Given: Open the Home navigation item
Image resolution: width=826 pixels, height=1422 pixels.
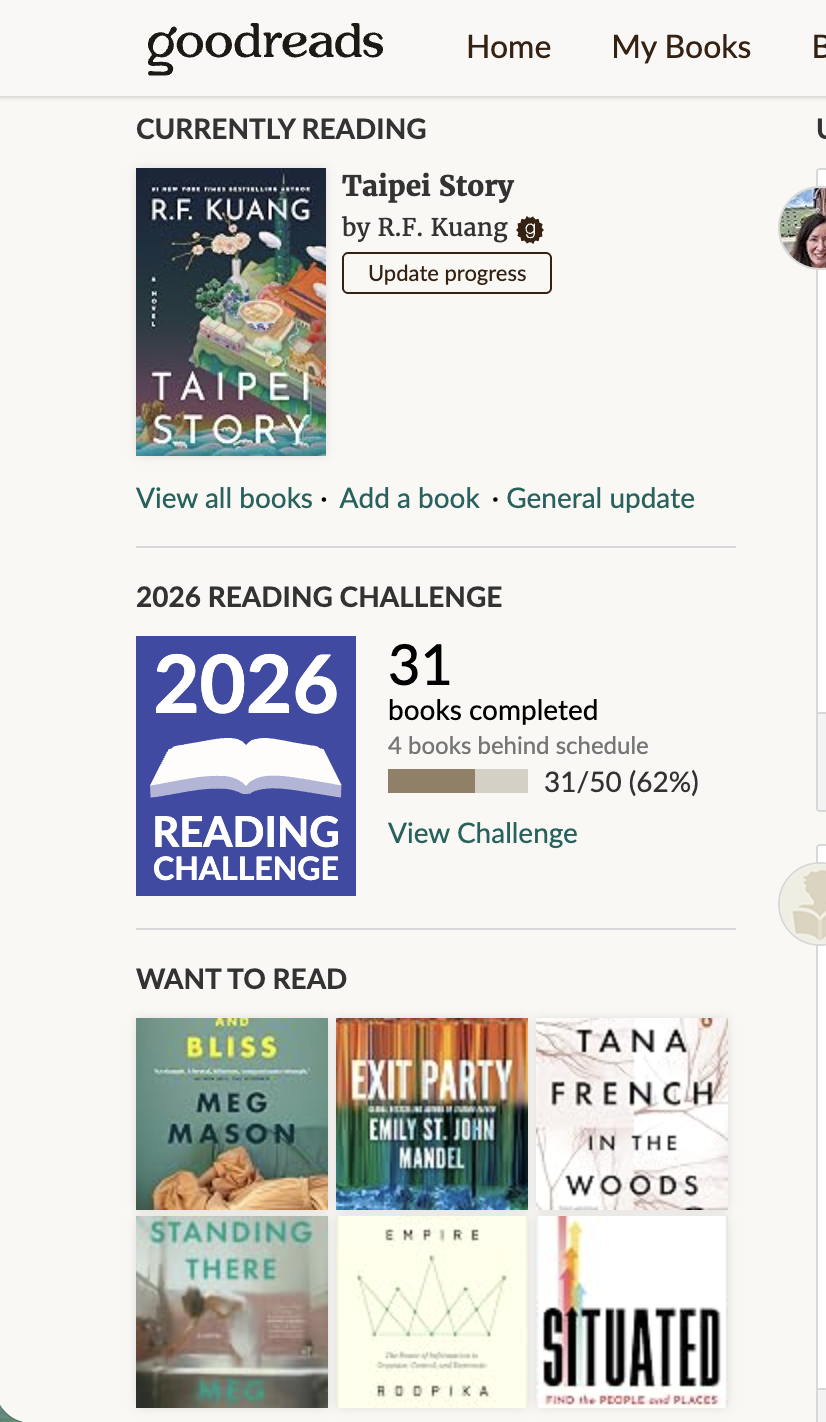Looking at the screenshot, I should [509, 47].
